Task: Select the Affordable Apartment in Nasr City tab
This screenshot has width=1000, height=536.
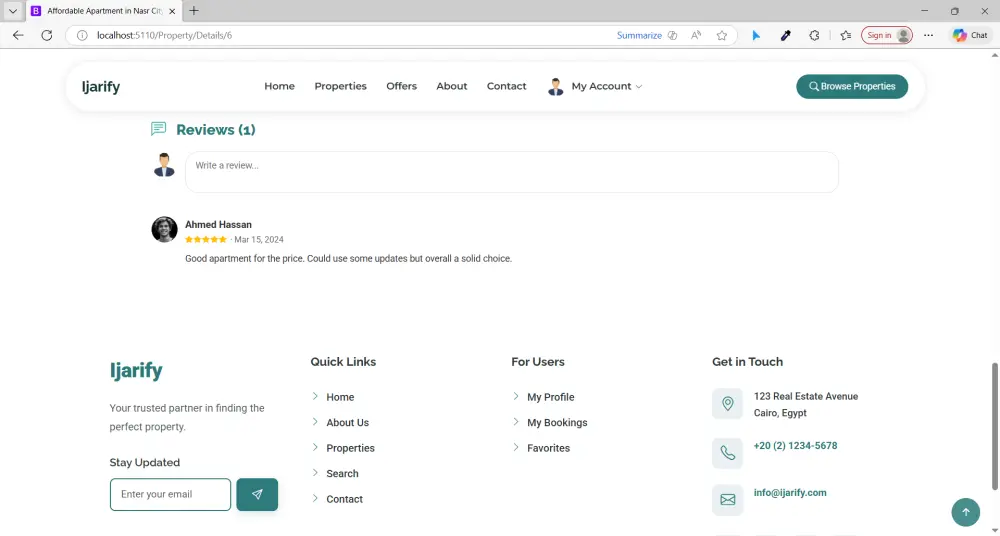Action: tap(104, 11)
